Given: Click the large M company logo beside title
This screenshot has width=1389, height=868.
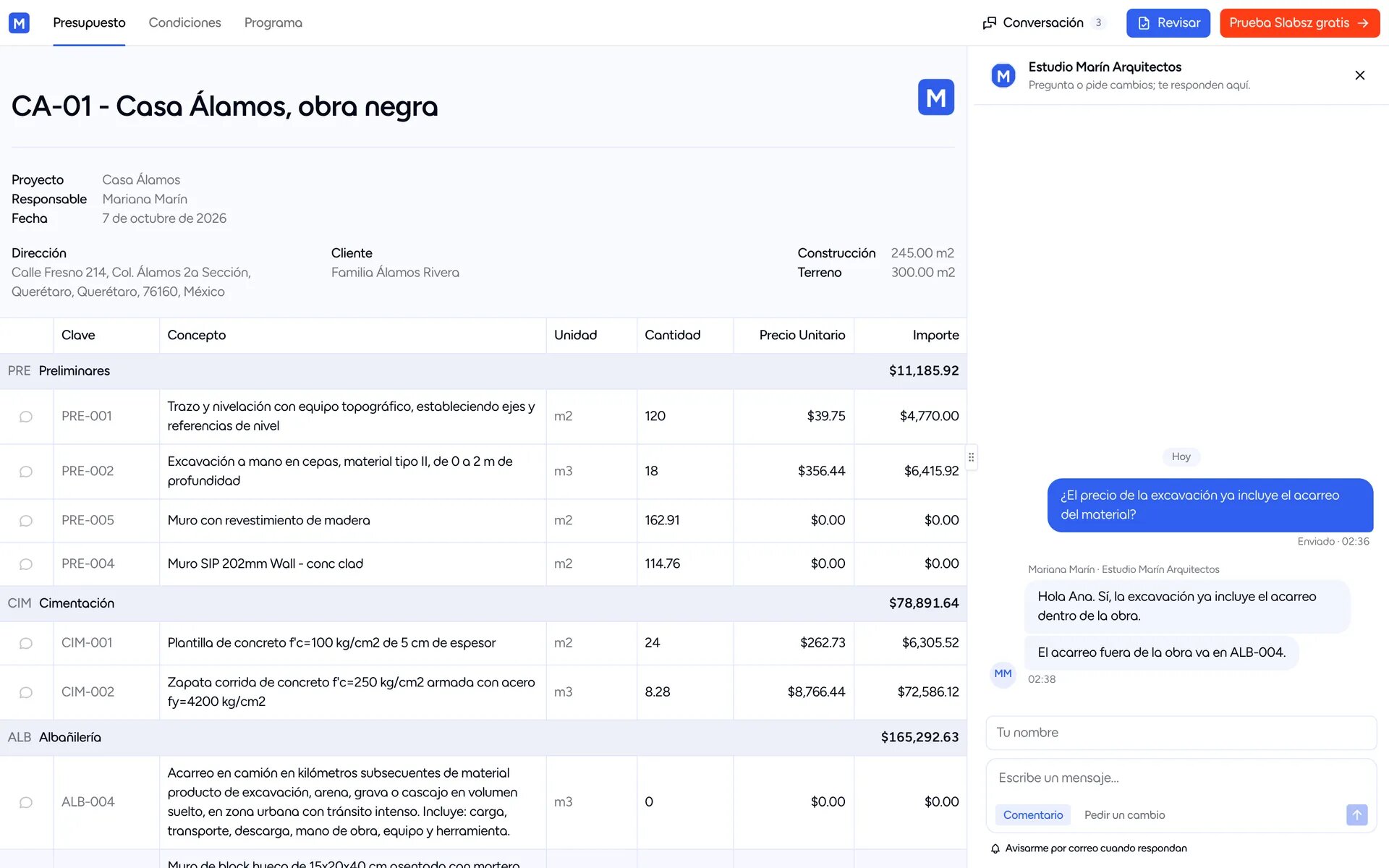Looking at the screenshot, I should (935, 97).
